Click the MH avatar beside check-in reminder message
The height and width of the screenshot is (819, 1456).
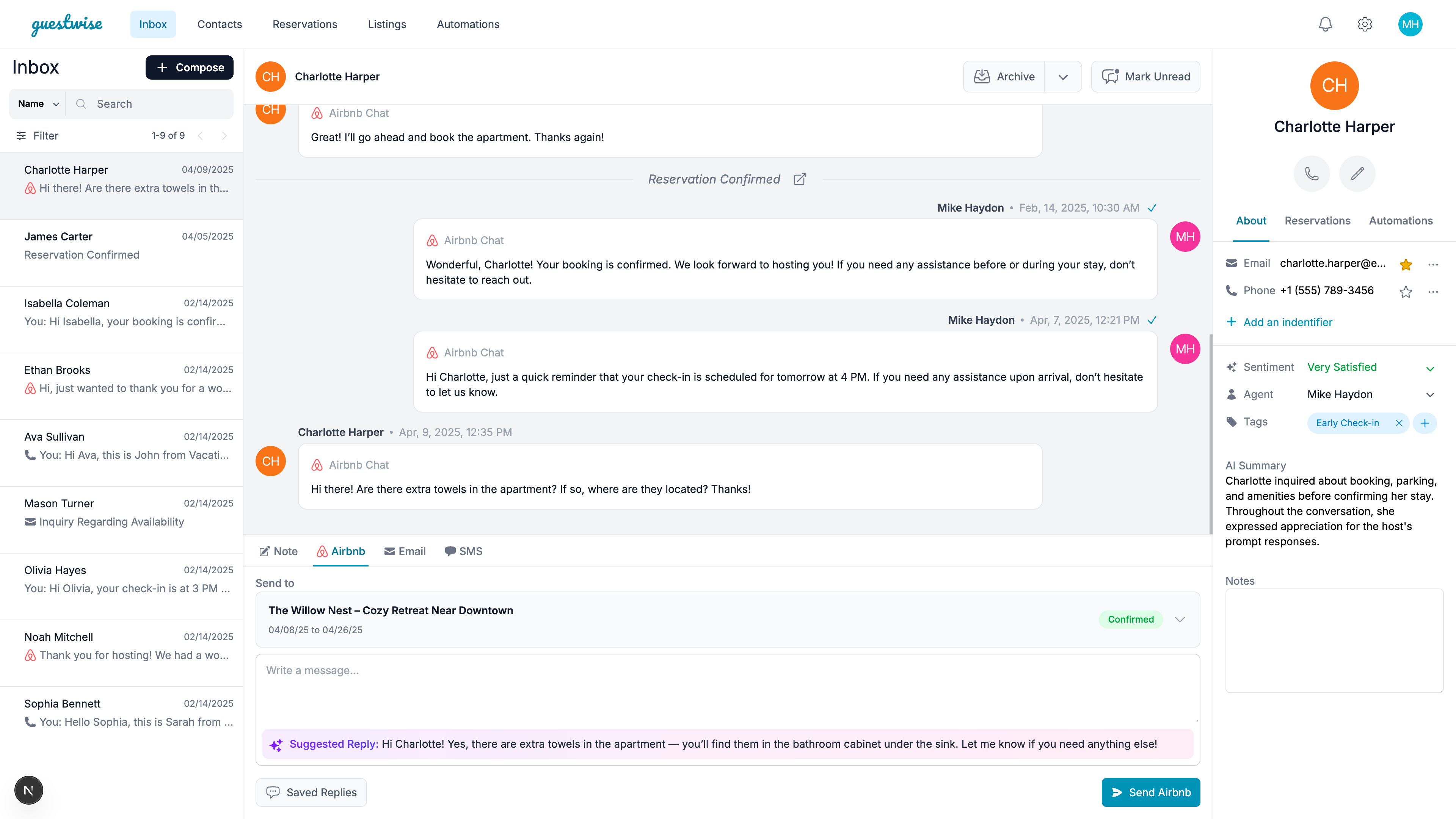click(1185, 349)
